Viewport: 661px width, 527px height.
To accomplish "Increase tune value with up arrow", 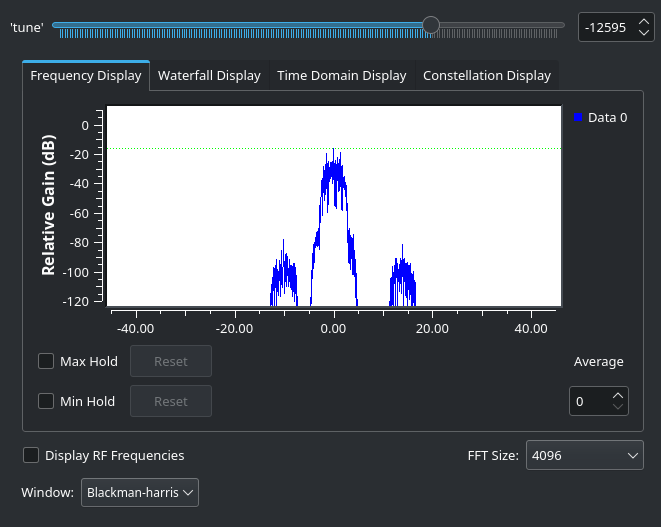I will coord(643,21).
